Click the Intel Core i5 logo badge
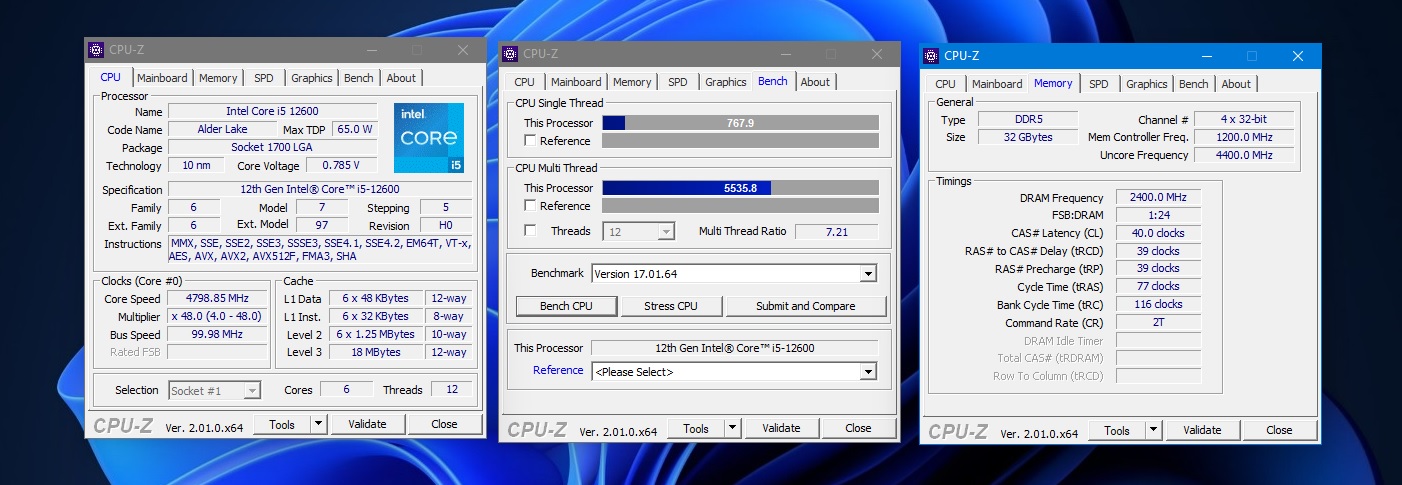The image size is (1402, 485). [429, 137]
